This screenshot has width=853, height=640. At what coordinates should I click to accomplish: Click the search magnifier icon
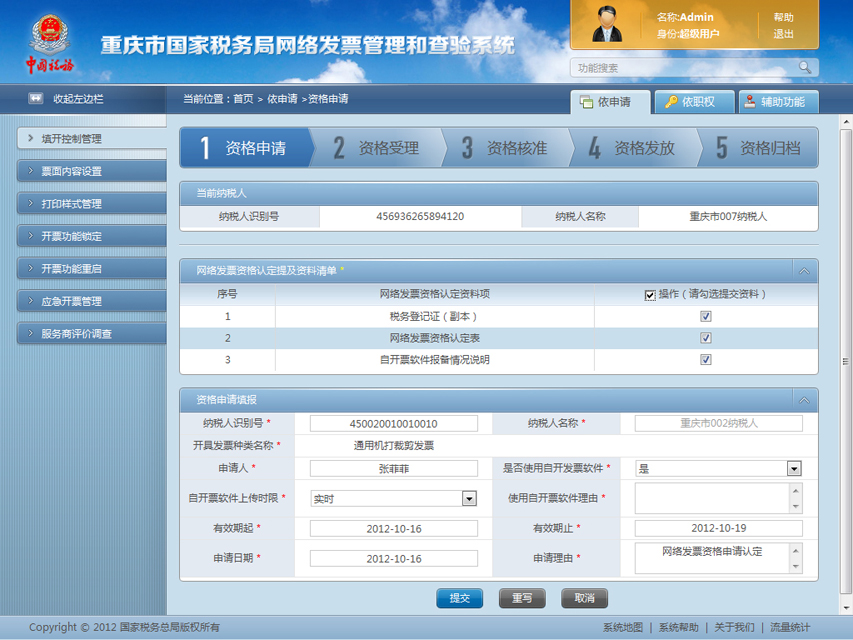(x=805, y=67)
